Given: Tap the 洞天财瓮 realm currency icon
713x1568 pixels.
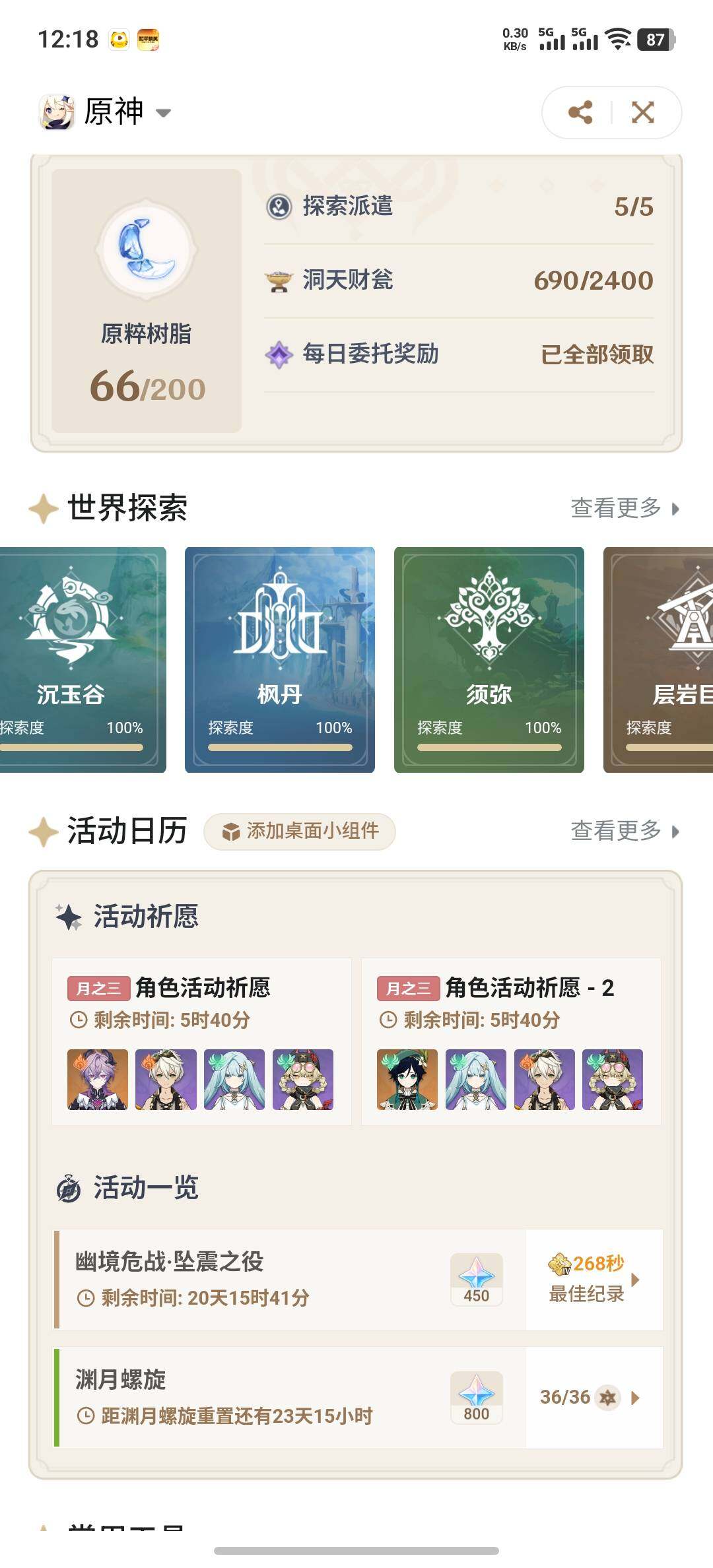Looking at the screenshot, I should 279,280.
